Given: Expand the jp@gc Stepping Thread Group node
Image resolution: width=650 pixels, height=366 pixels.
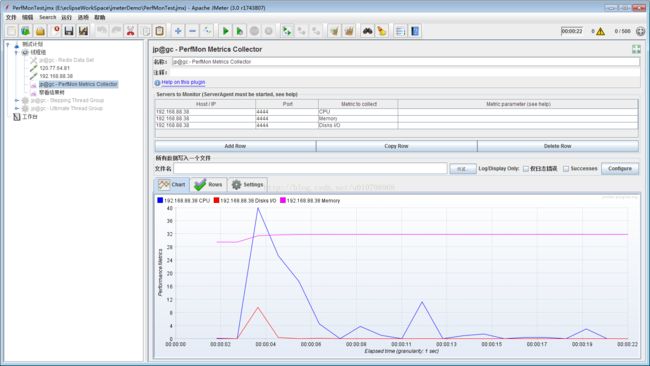Looking at the screenshot, I should click(x=17, y=100).
